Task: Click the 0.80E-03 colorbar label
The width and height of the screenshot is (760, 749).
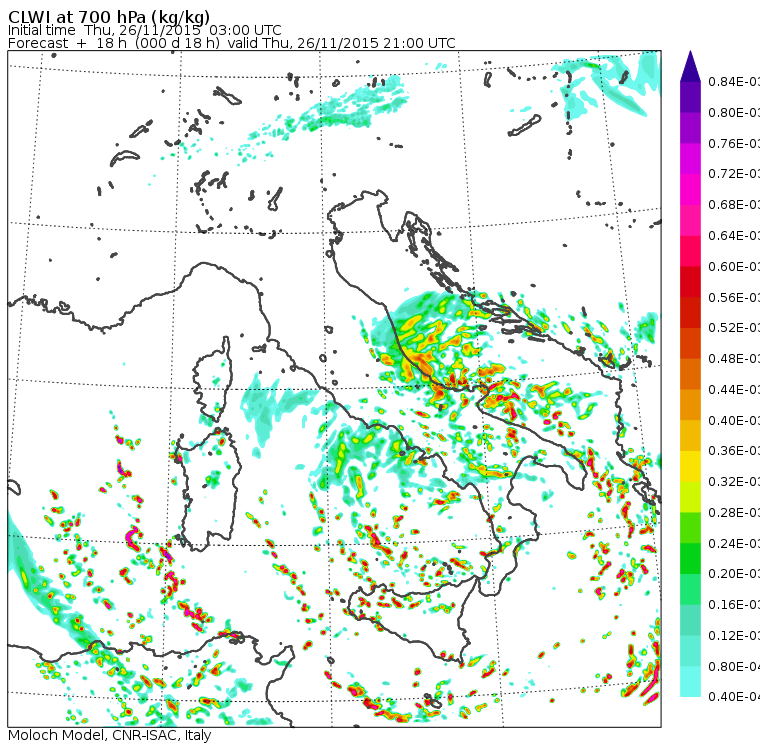Action: coord(734,112)
